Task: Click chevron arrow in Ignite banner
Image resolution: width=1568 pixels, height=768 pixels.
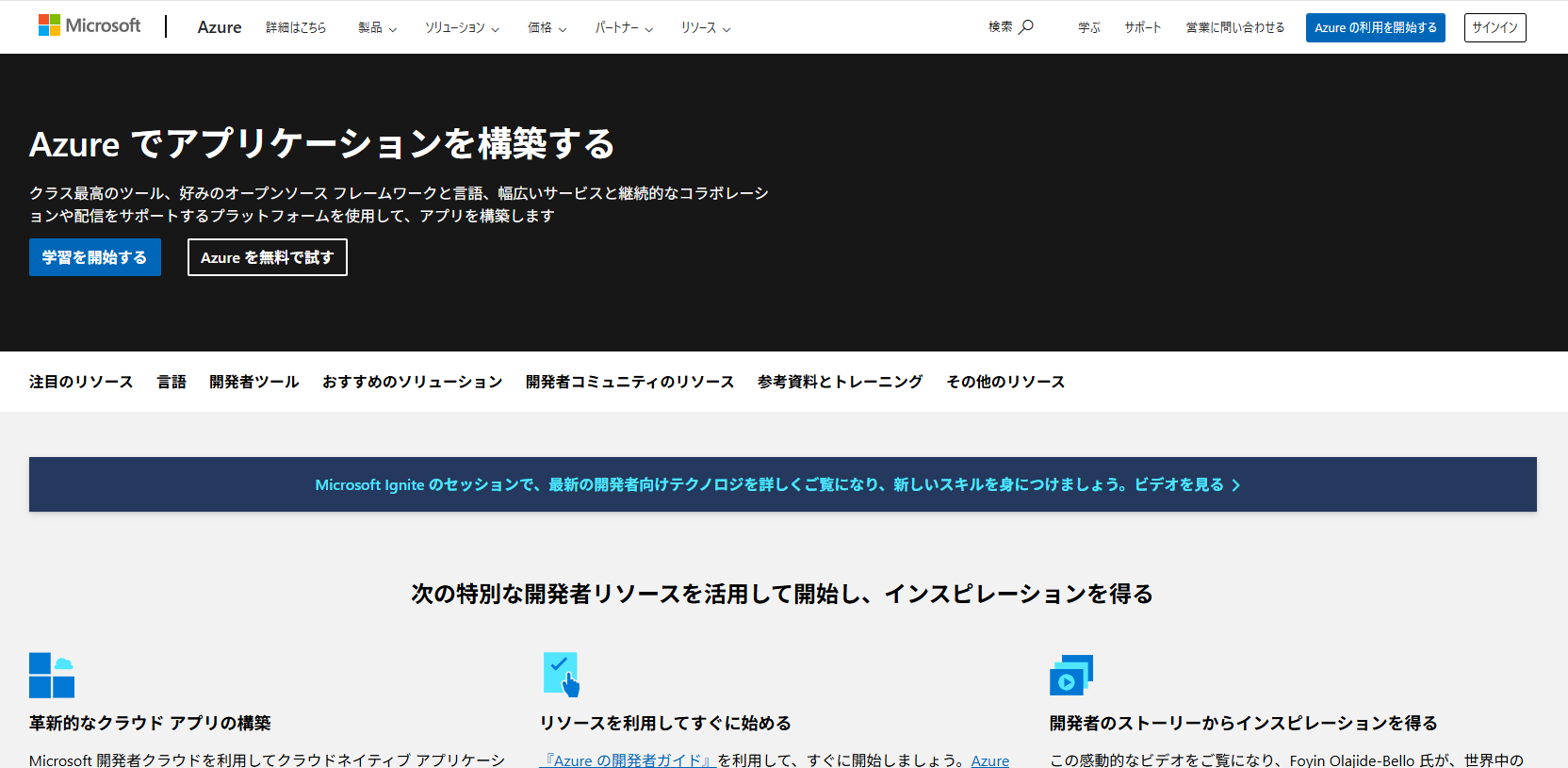Action: coord(1235,485)
